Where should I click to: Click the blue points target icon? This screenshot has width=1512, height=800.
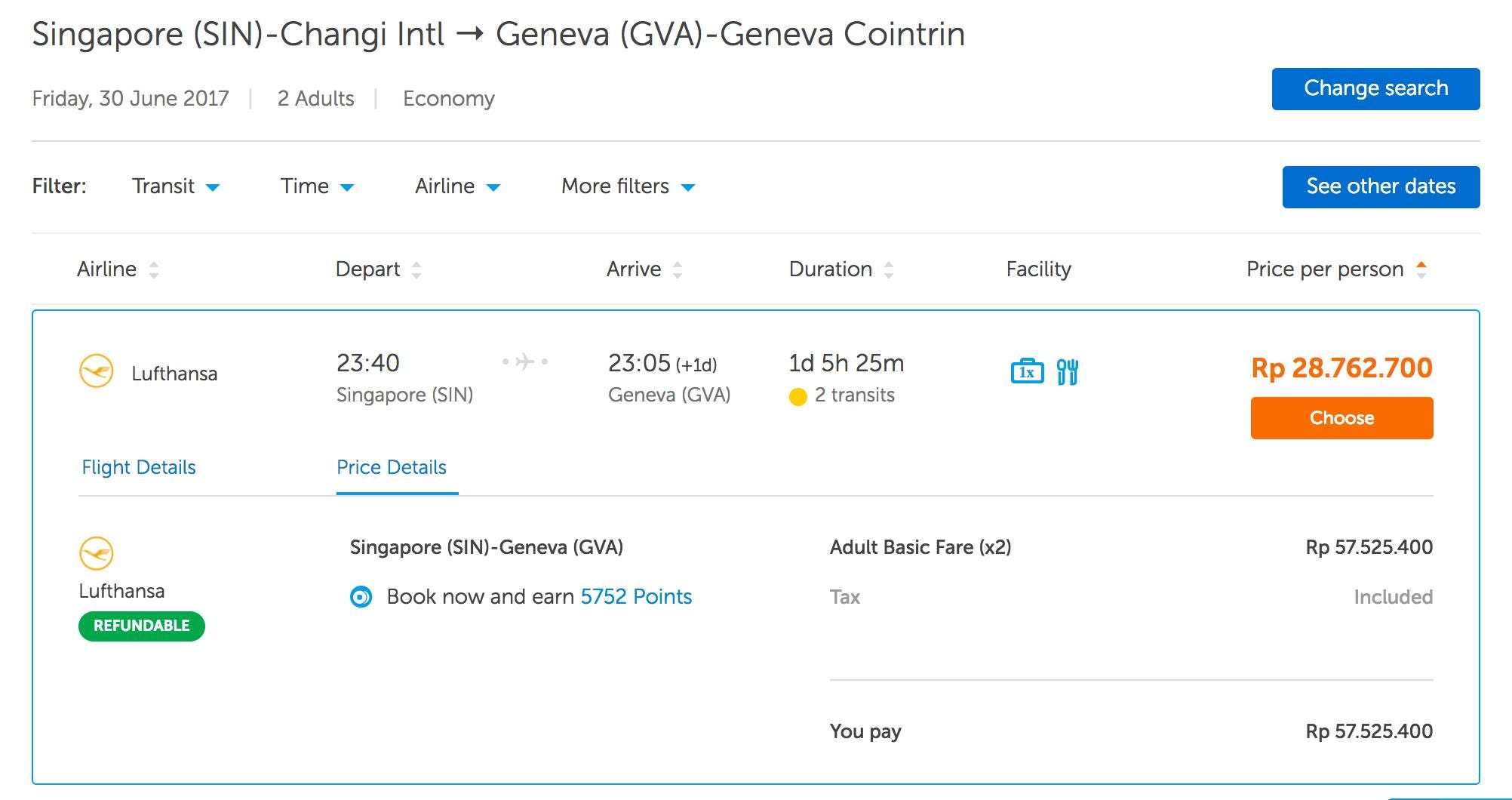[361, 597]
